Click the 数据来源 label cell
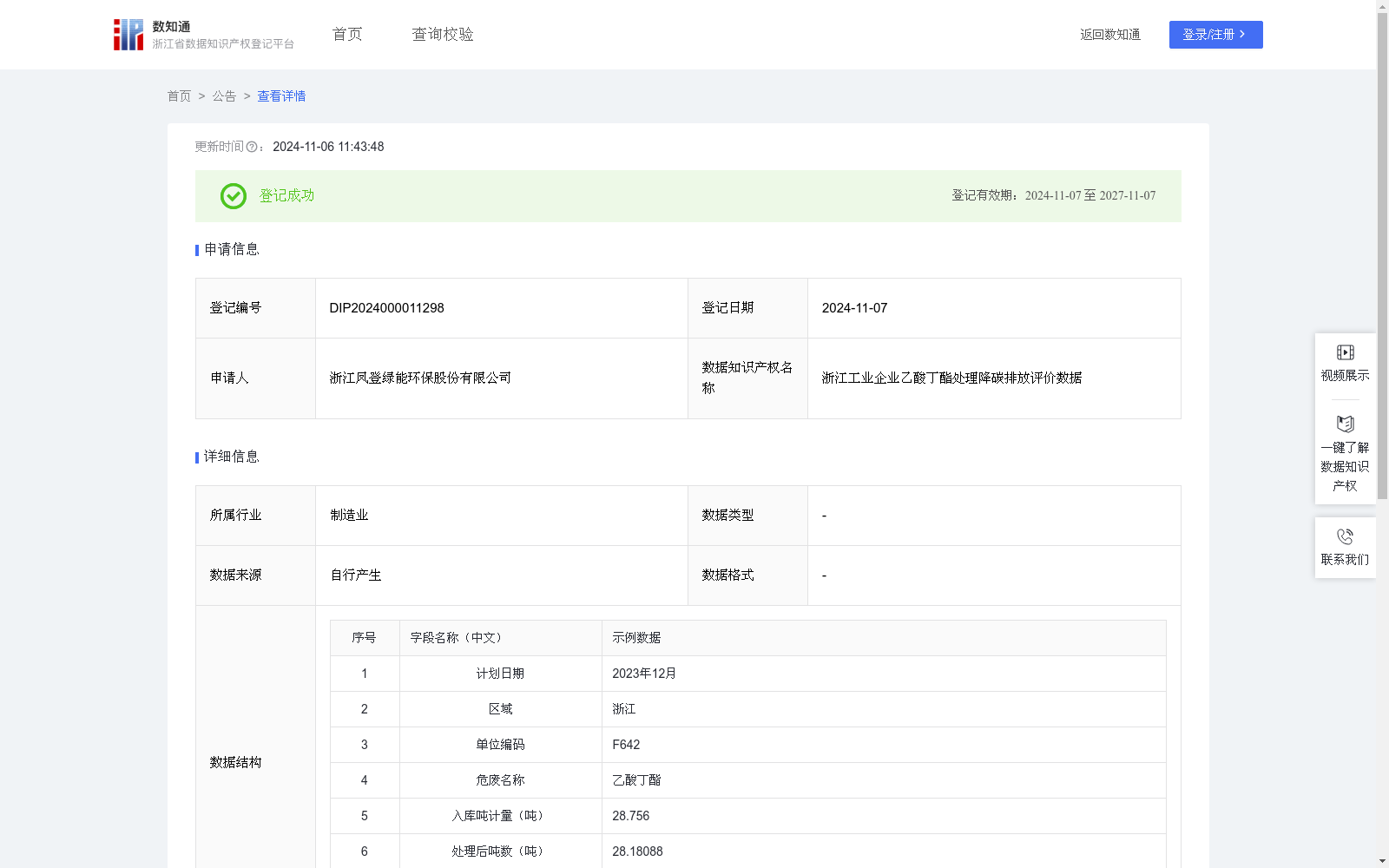The height and width of the screenshot is (868, 1389). [x=255, y=575]
